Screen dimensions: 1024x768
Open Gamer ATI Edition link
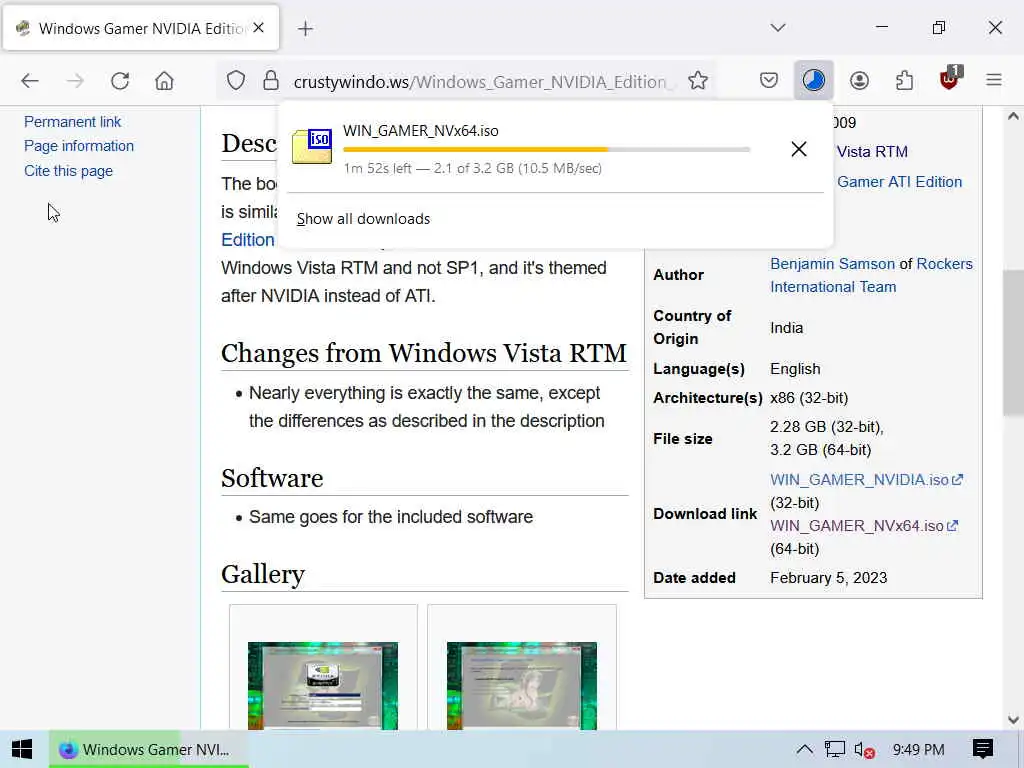pyautogui.click(x=900, y=182)
